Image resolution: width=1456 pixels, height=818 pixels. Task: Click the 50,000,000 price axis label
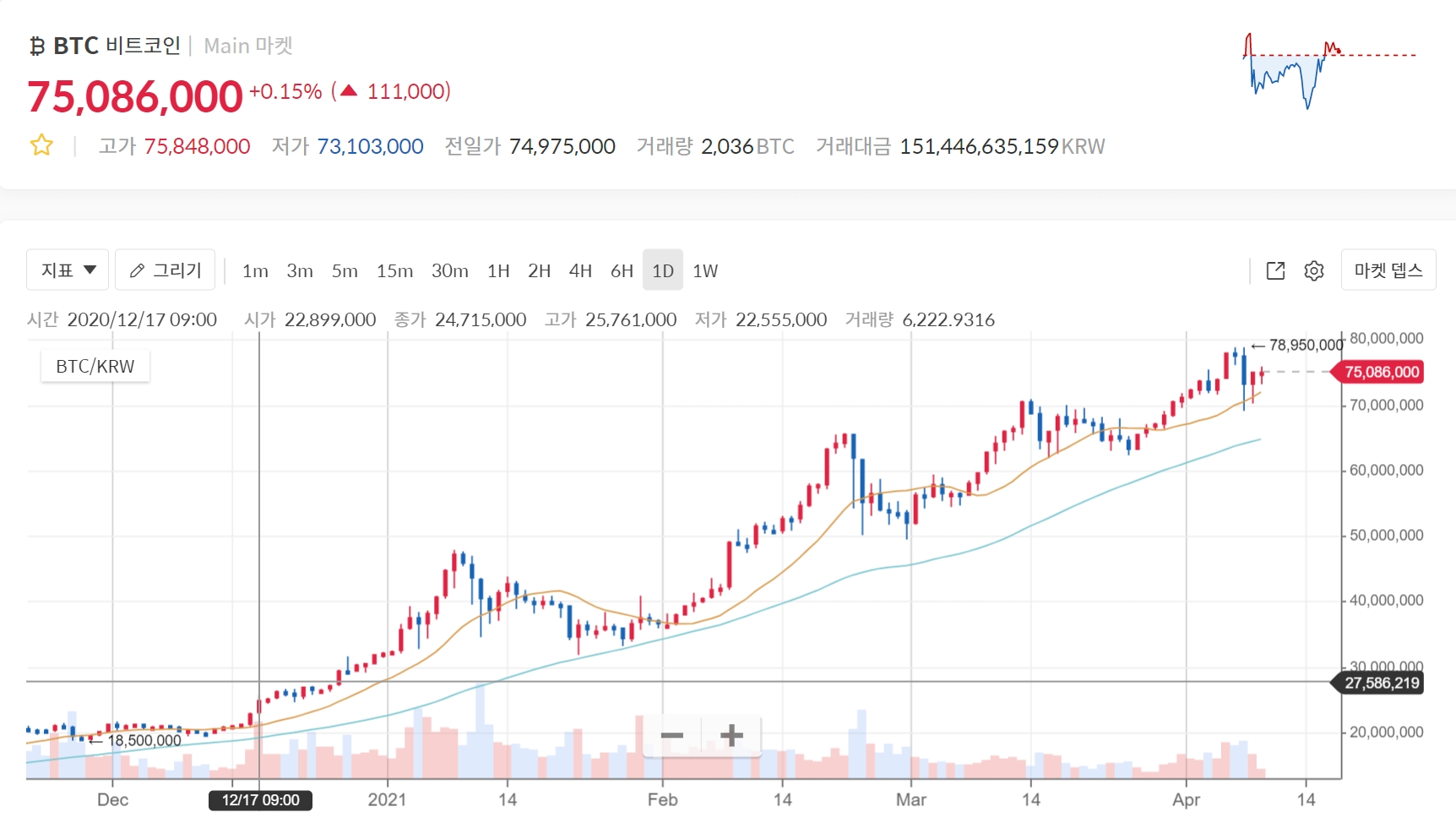[1386, 535]
